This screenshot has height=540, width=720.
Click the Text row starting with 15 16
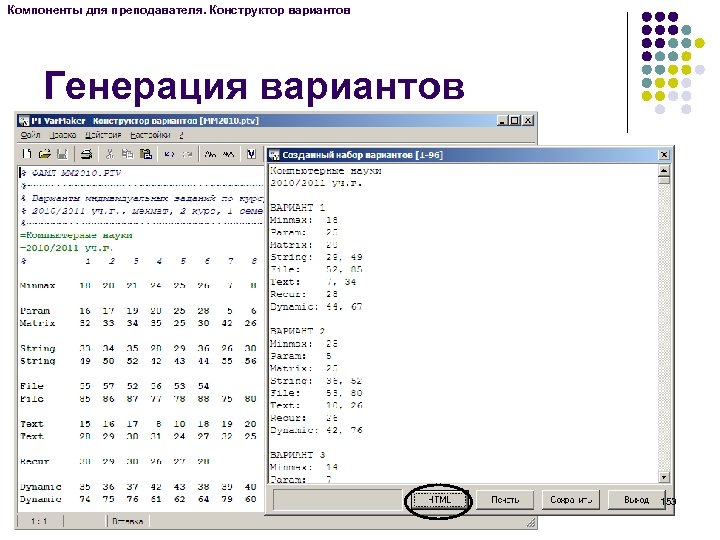point(138,424)
